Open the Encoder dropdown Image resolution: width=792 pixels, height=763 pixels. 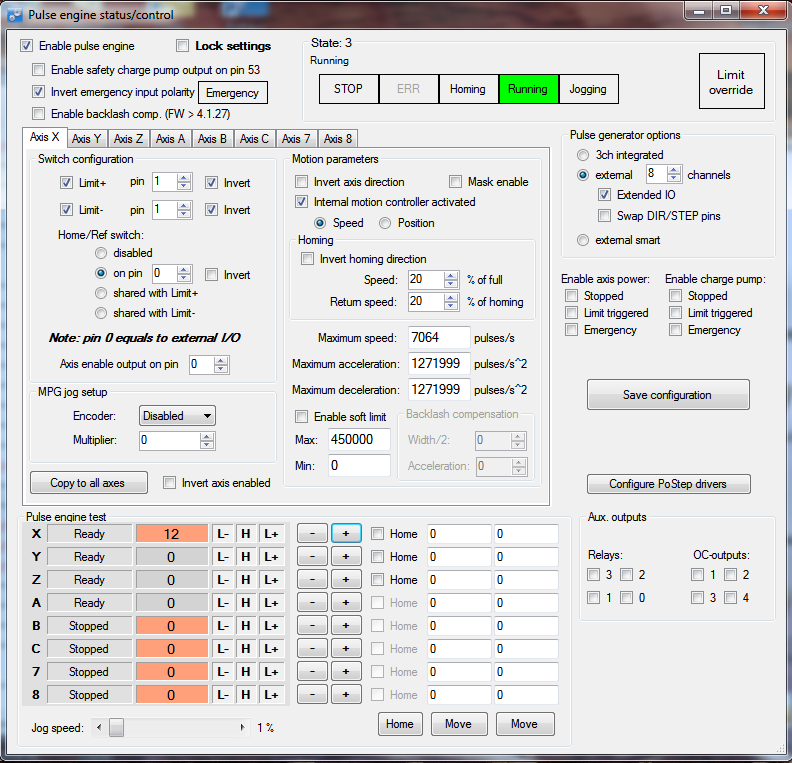(178, 415)
